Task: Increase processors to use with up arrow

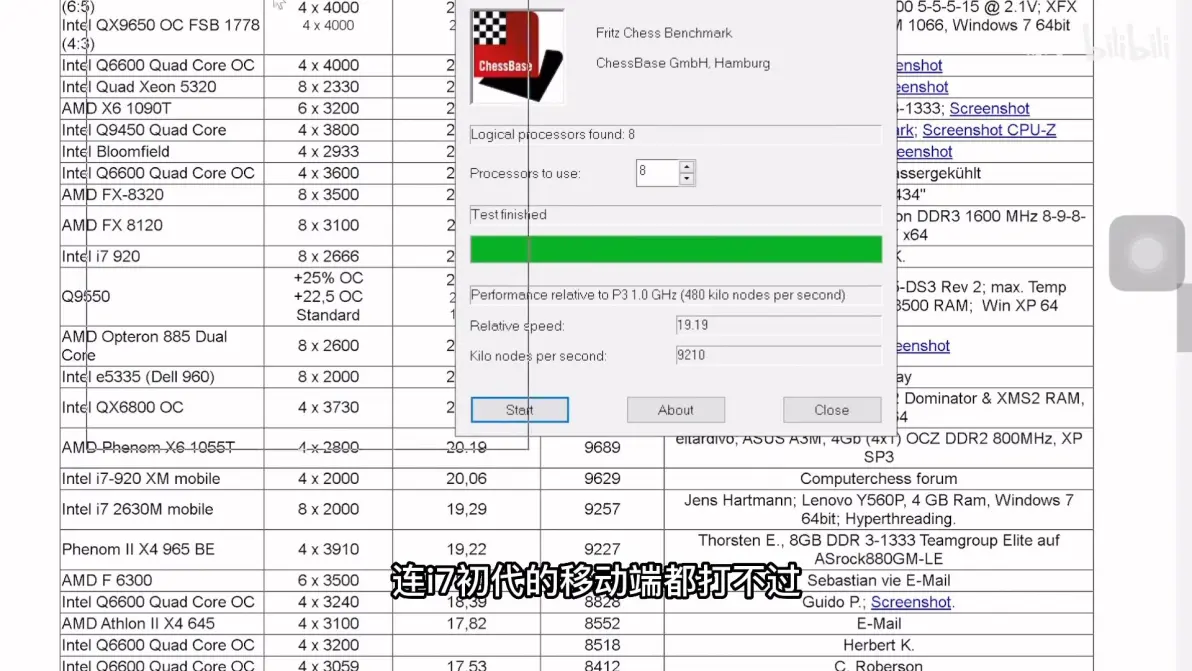Action: 686,166
